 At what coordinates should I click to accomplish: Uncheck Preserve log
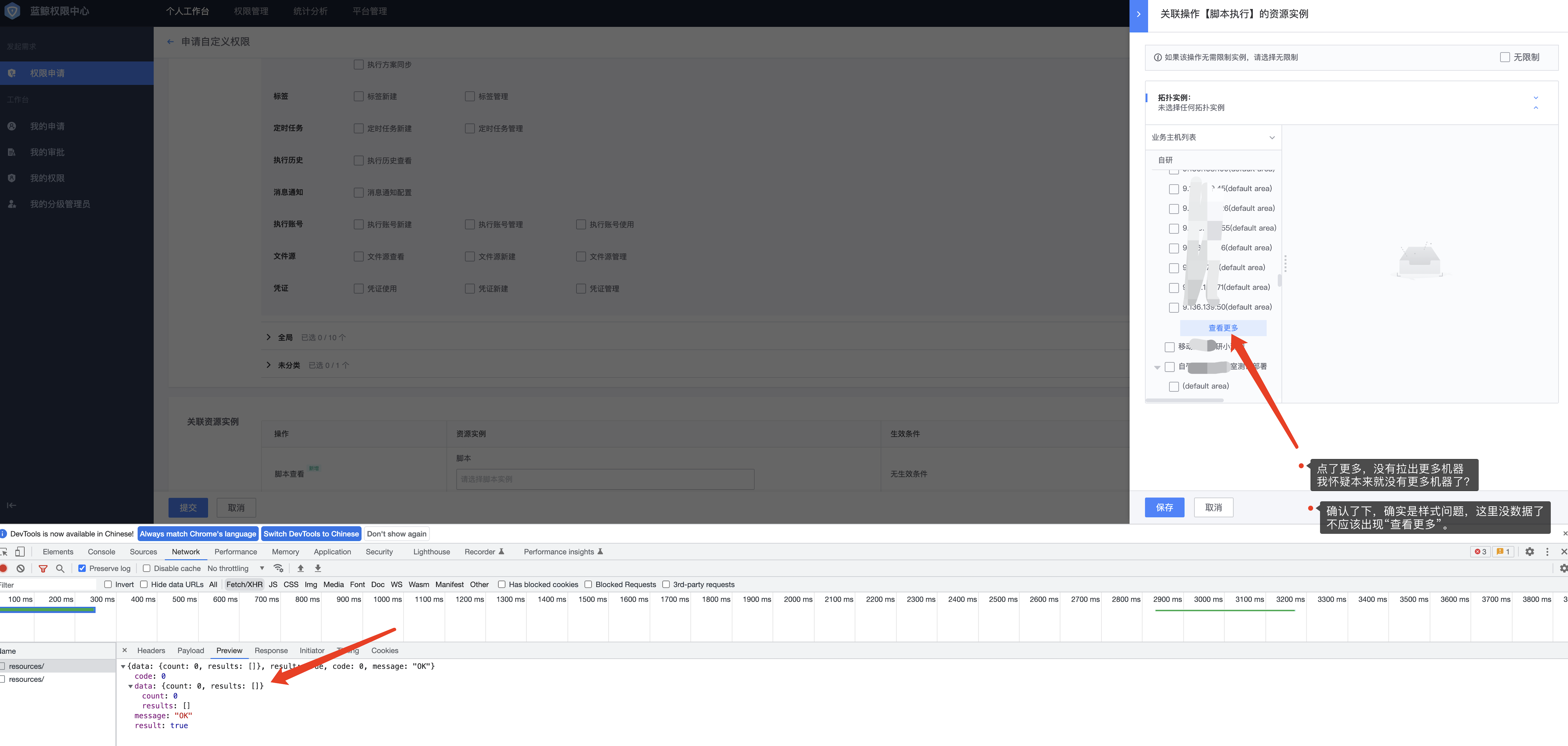coord(82,568)
